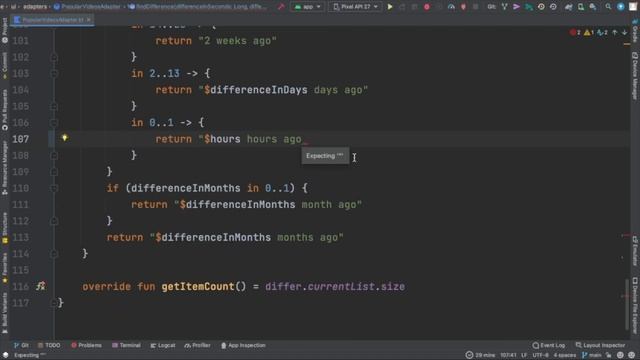640x360 pixels.
Task: Open the Pull Requests side panel
Action: (4, 109)
